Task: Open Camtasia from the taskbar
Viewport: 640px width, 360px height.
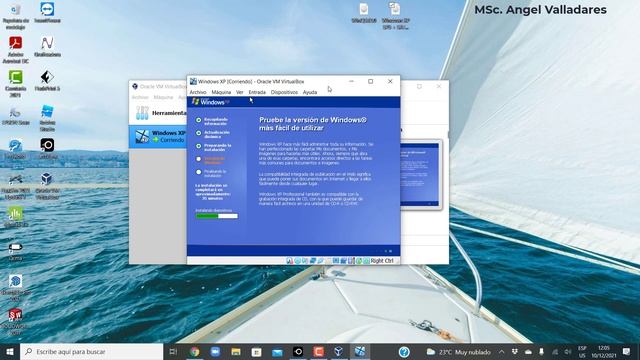Action: pos(318,351)
